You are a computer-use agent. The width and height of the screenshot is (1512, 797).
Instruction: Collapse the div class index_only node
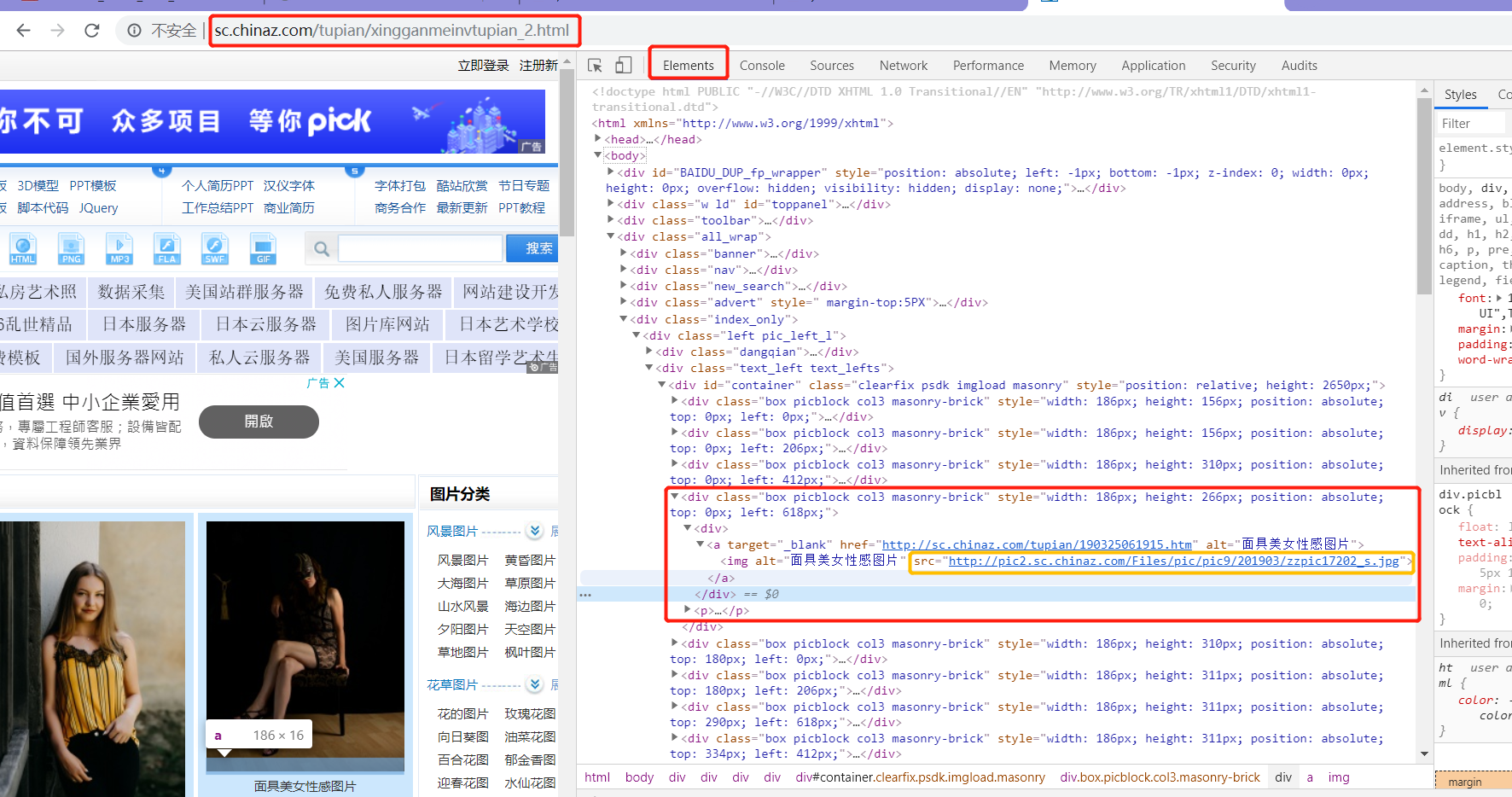(x=624, y=319)
